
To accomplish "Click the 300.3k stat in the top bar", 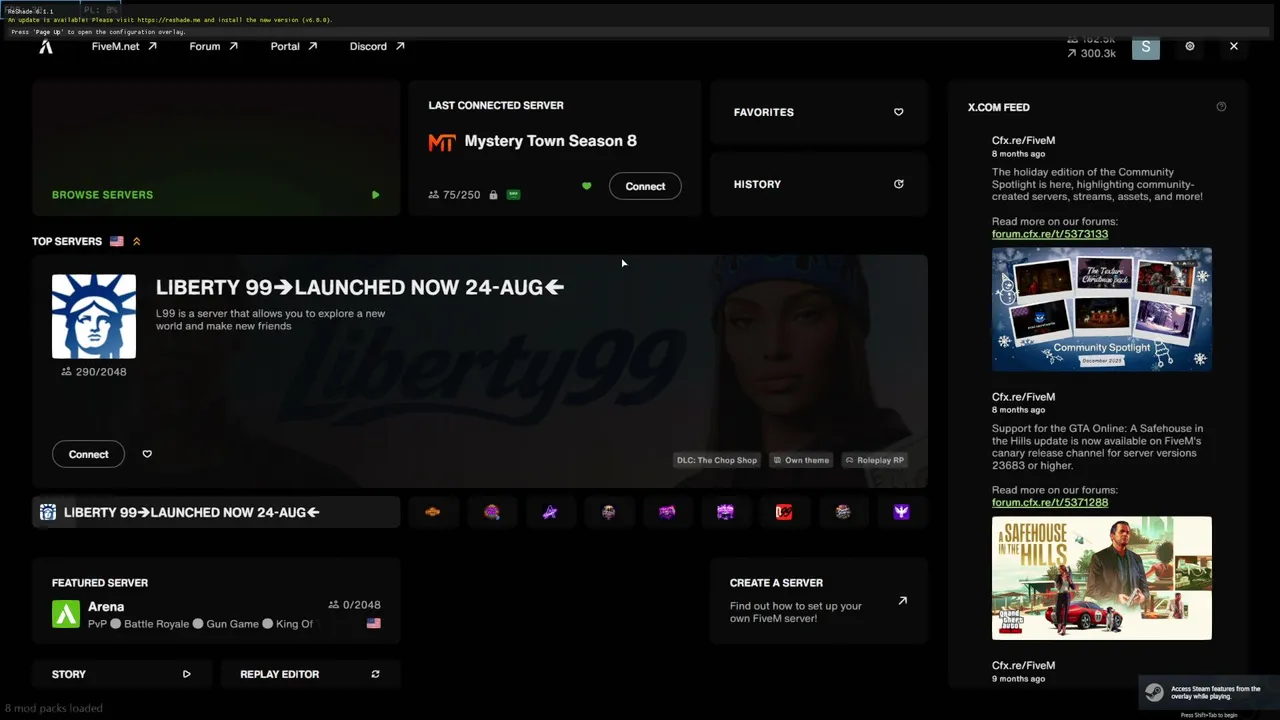I will (1091, 53).
